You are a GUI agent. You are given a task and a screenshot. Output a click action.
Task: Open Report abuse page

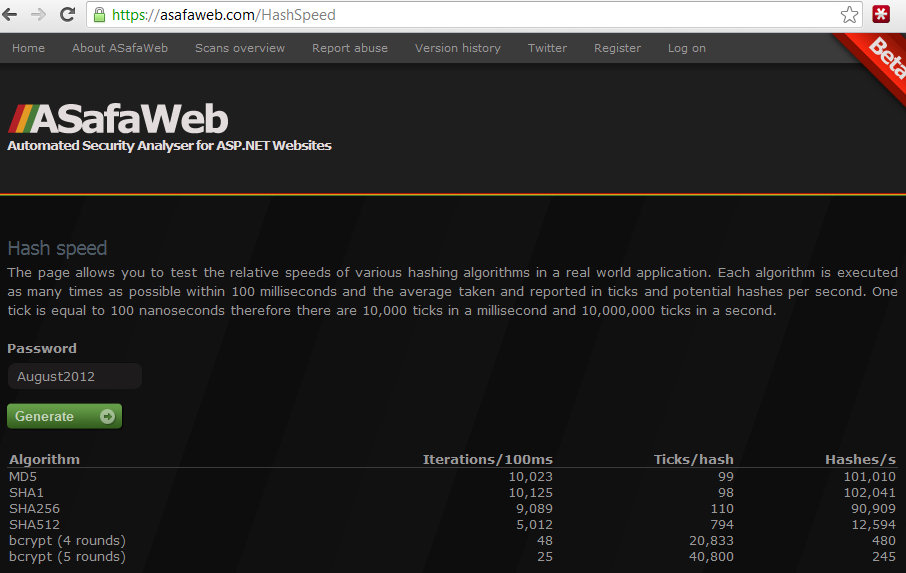pos(350,48)
